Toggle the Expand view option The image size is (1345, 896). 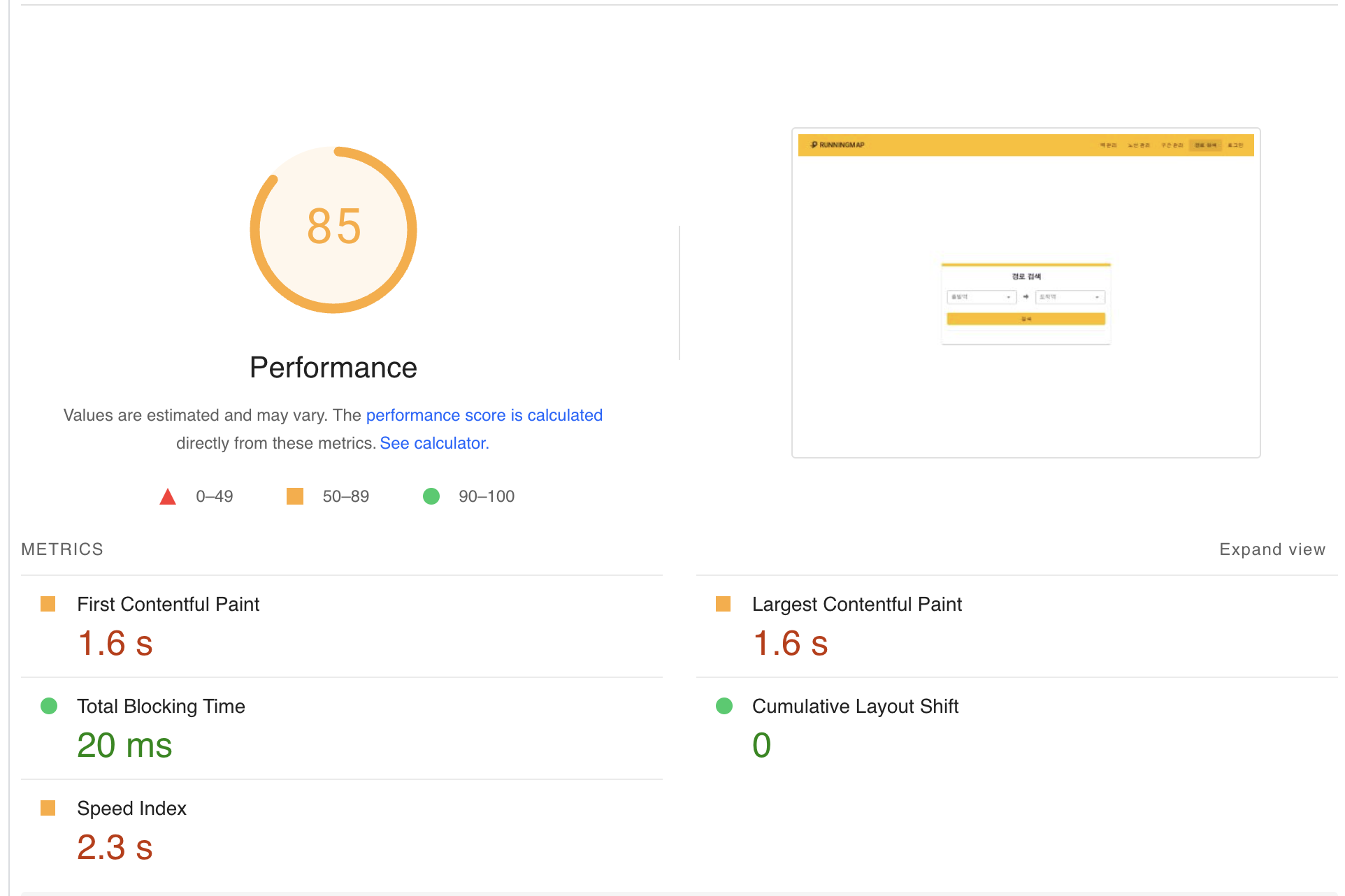[x=1272, y=549]
